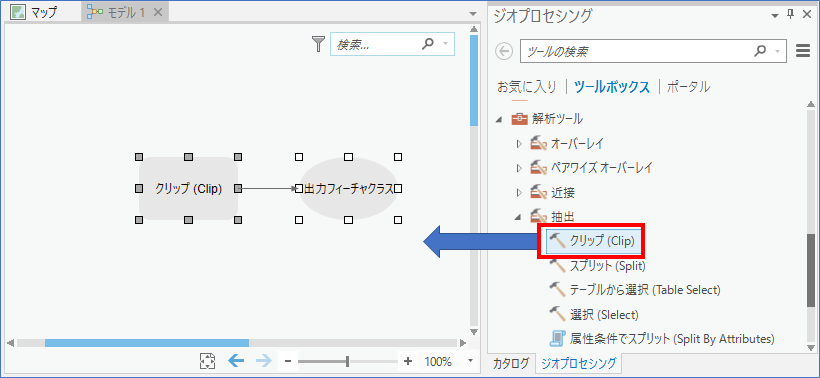This screenshot has height=378, width=820.
Task: Open the 100% zoom dropdown
Action: coord(470,361)
